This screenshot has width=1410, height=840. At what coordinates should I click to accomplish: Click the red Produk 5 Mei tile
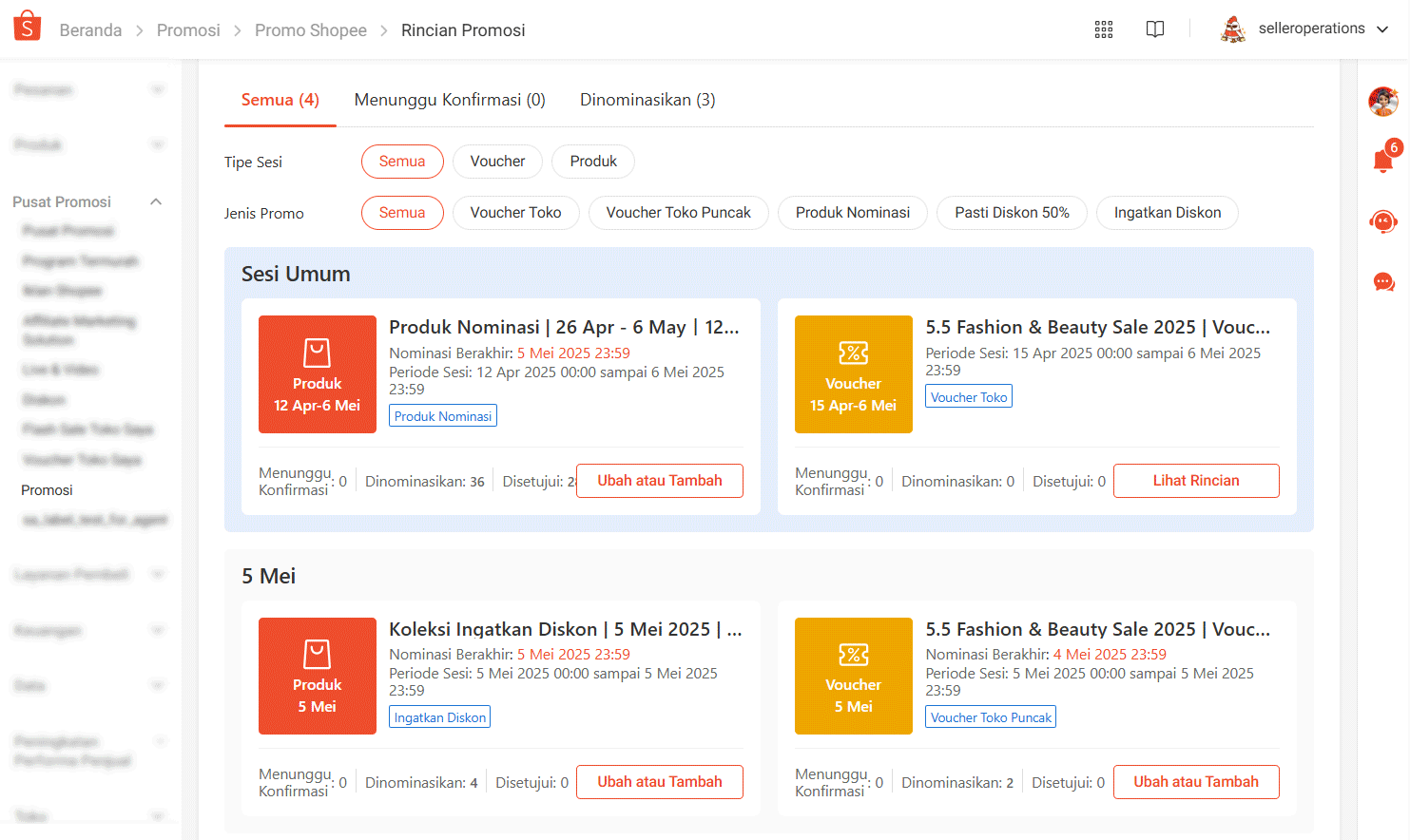click(x=318, y=676)
